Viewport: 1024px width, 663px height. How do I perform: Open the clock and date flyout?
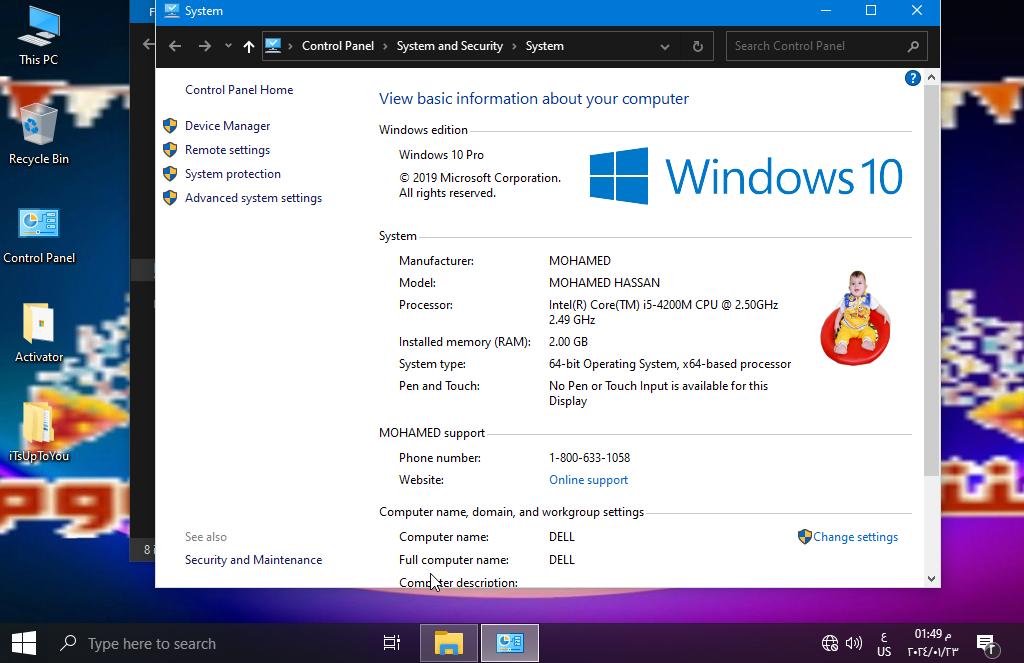tap(933, 643)
